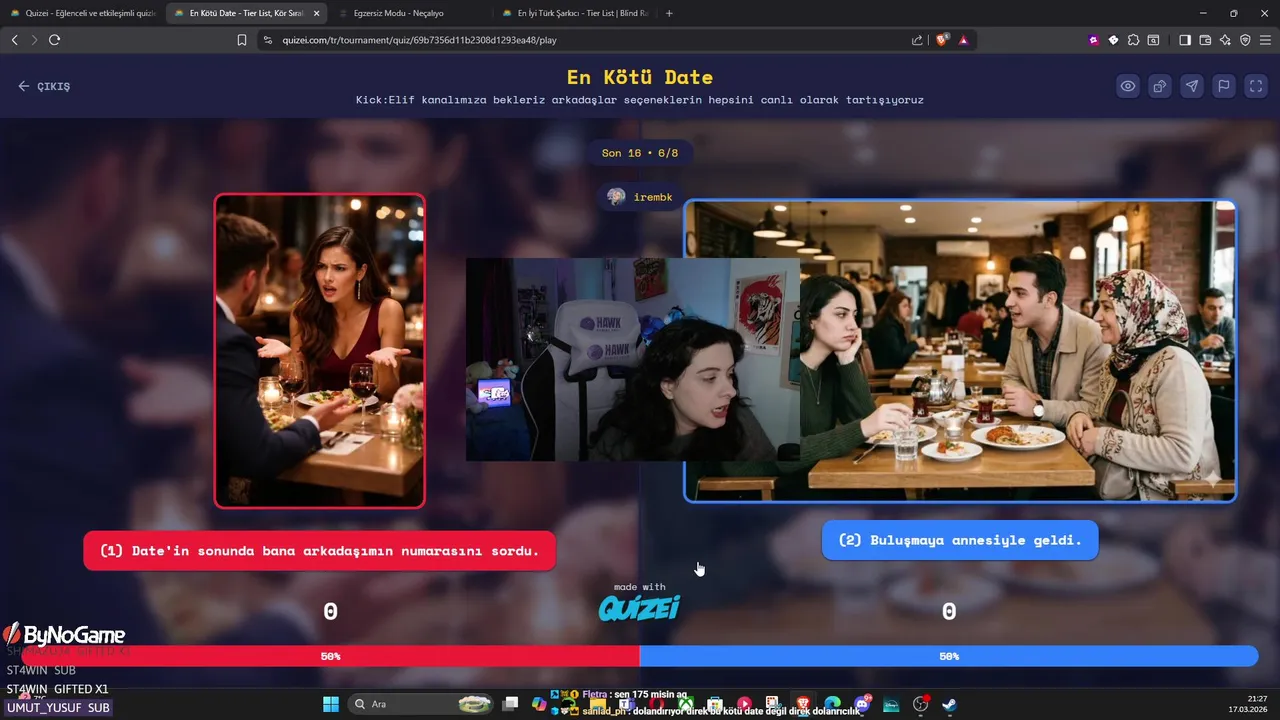The image size is (1280, 720).
Task: Go back in browser history
Action: (x=14, y=40)
